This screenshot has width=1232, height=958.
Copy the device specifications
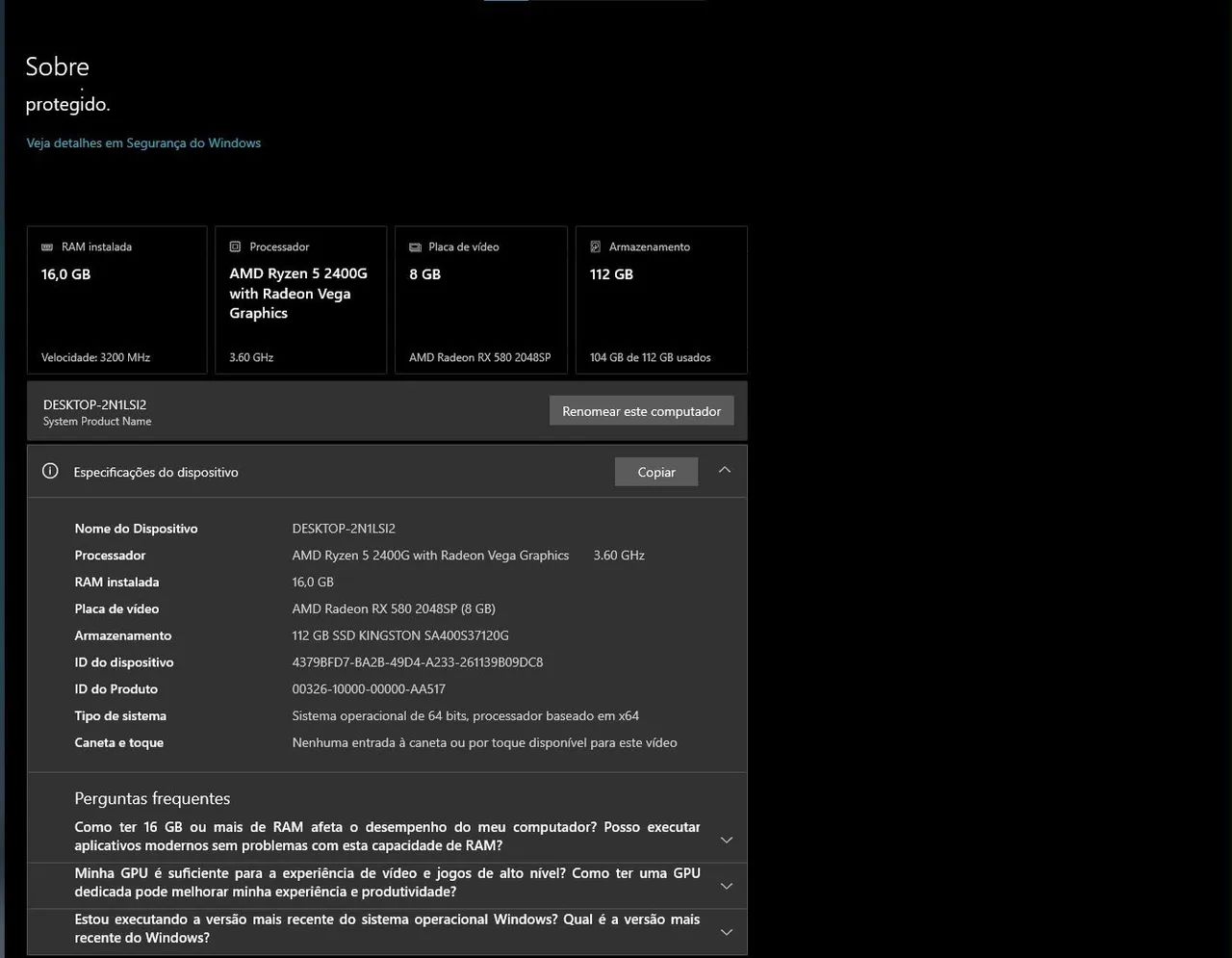656,472
